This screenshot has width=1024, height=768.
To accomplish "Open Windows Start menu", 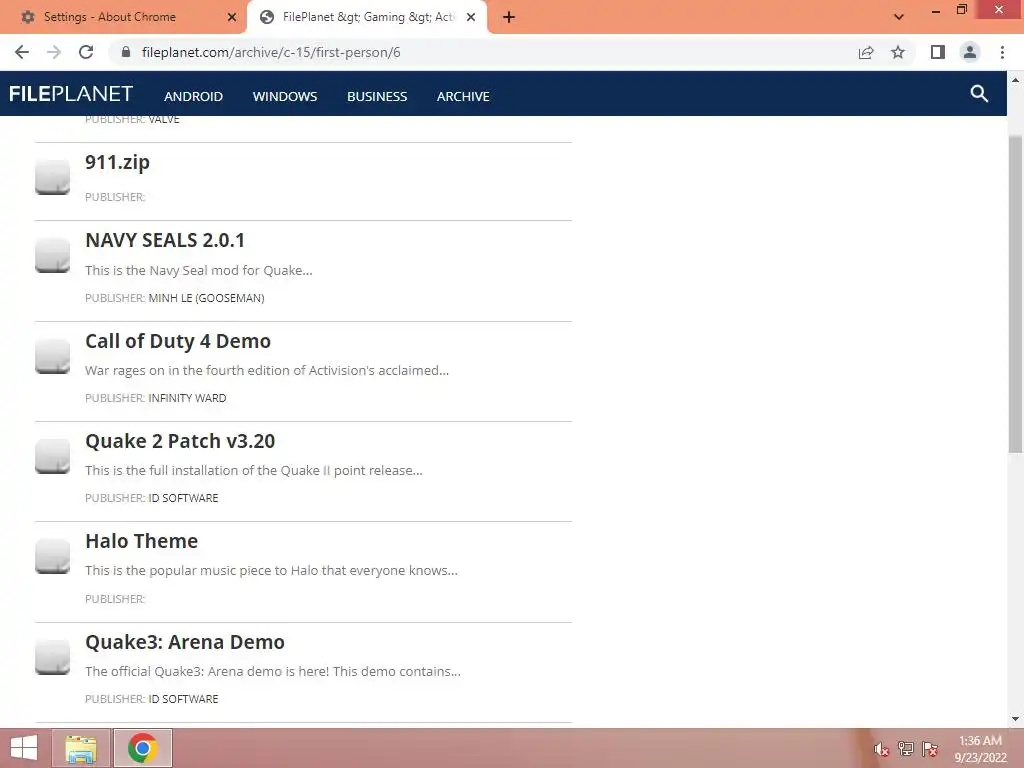I will click(x=24, y=748).
